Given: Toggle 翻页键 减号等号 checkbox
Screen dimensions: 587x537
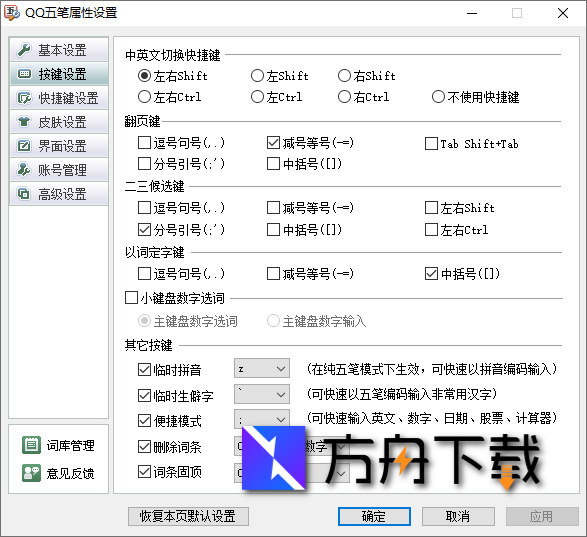Looking at the screenshot, I should click(273, 143).
